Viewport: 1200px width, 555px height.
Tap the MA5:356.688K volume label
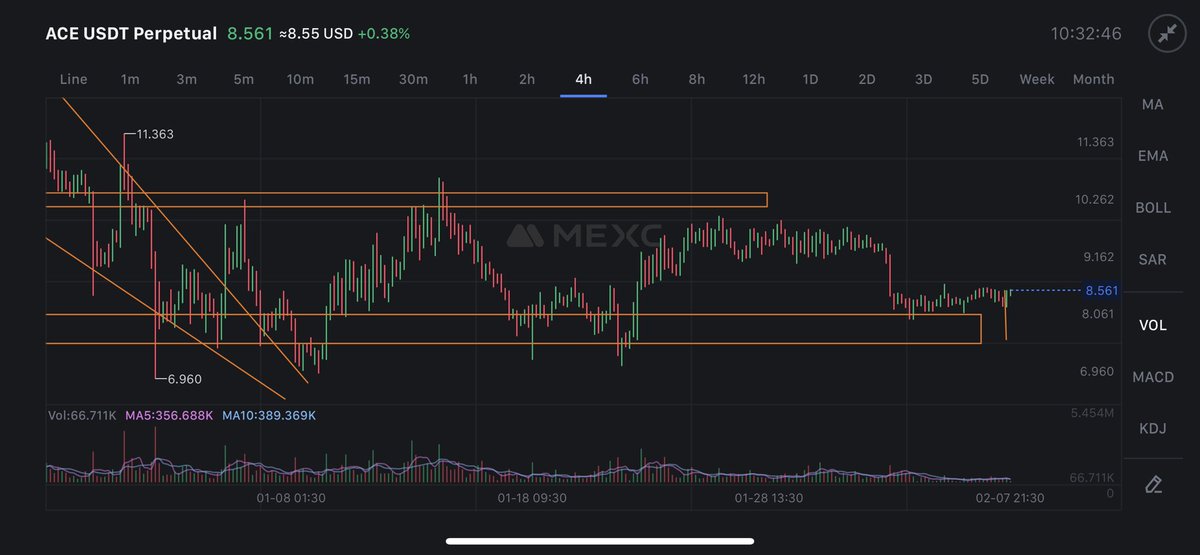point(169,415)
